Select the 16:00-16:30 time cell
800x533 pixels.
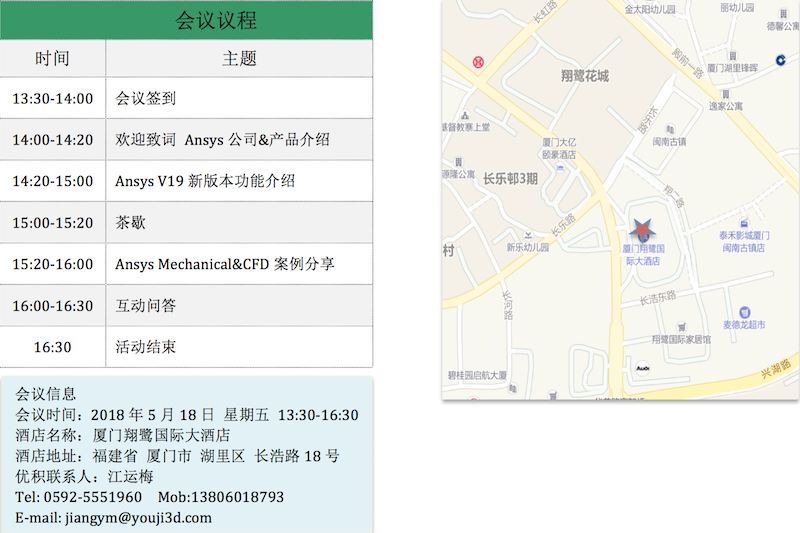click(x=53, y=306)
